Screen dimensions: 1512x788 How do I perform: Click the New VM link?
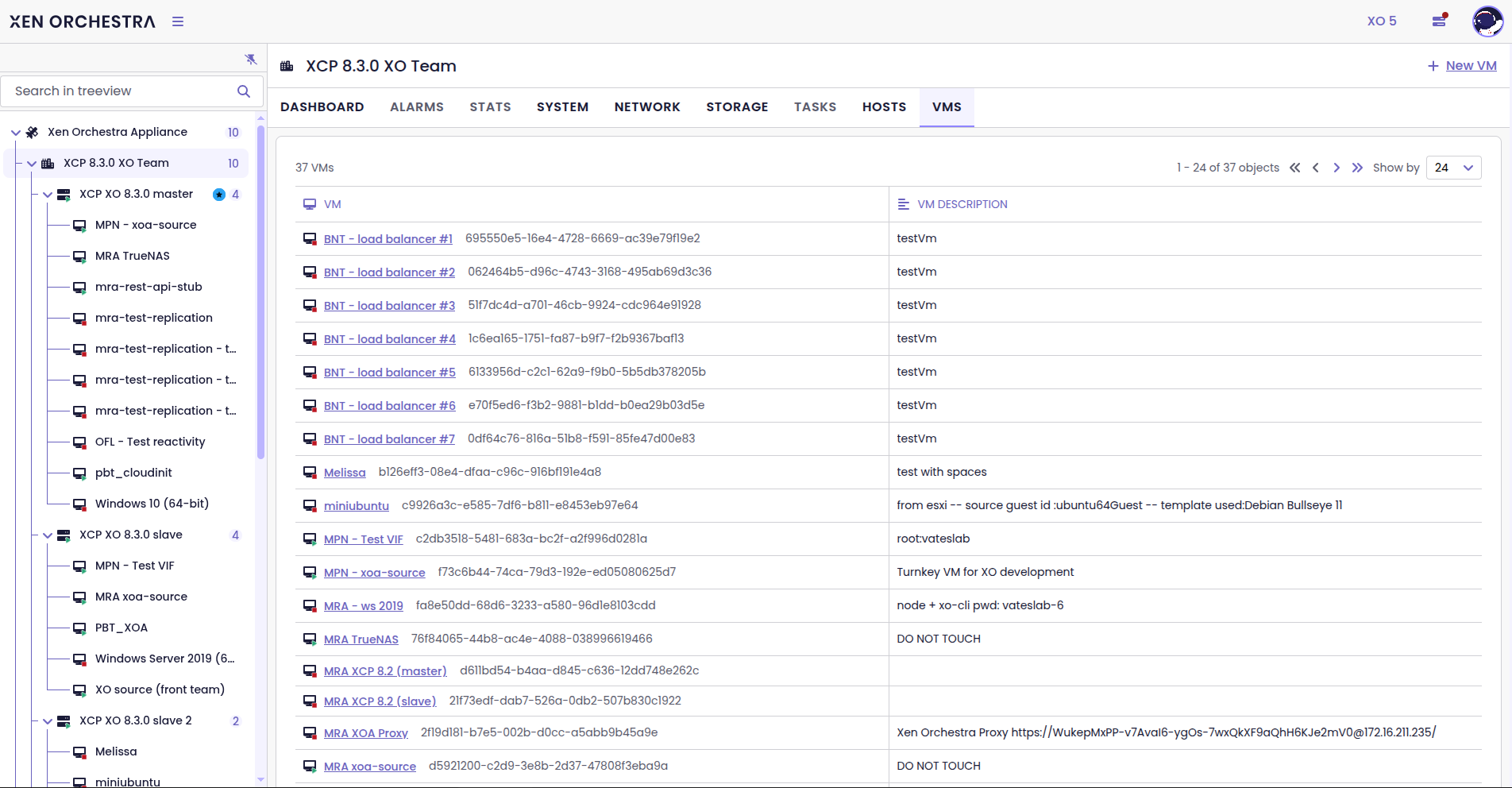(1470, 66)
